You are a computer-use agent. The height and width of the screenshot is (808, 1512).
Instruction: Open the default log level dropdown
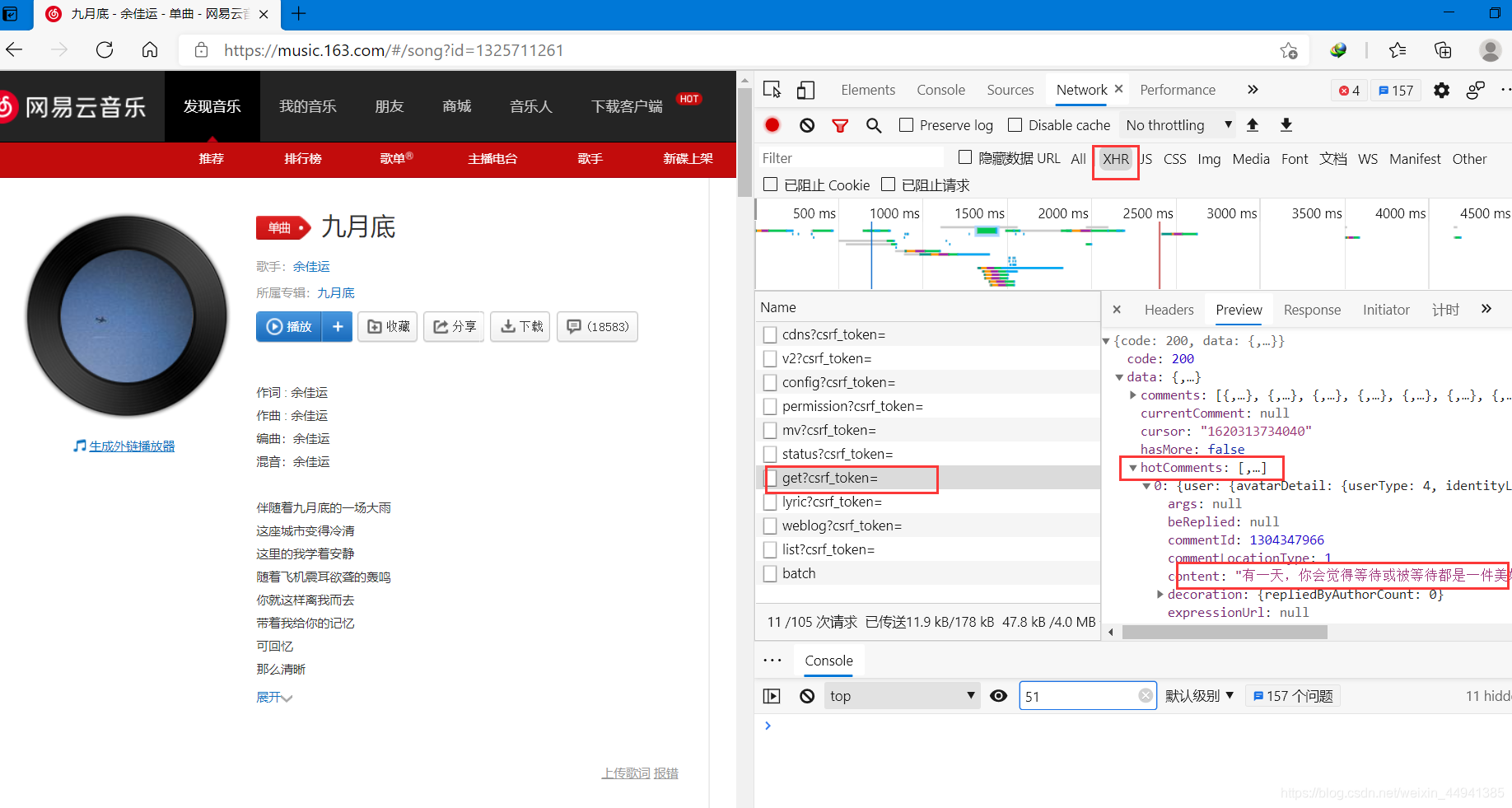[1199, 696]
